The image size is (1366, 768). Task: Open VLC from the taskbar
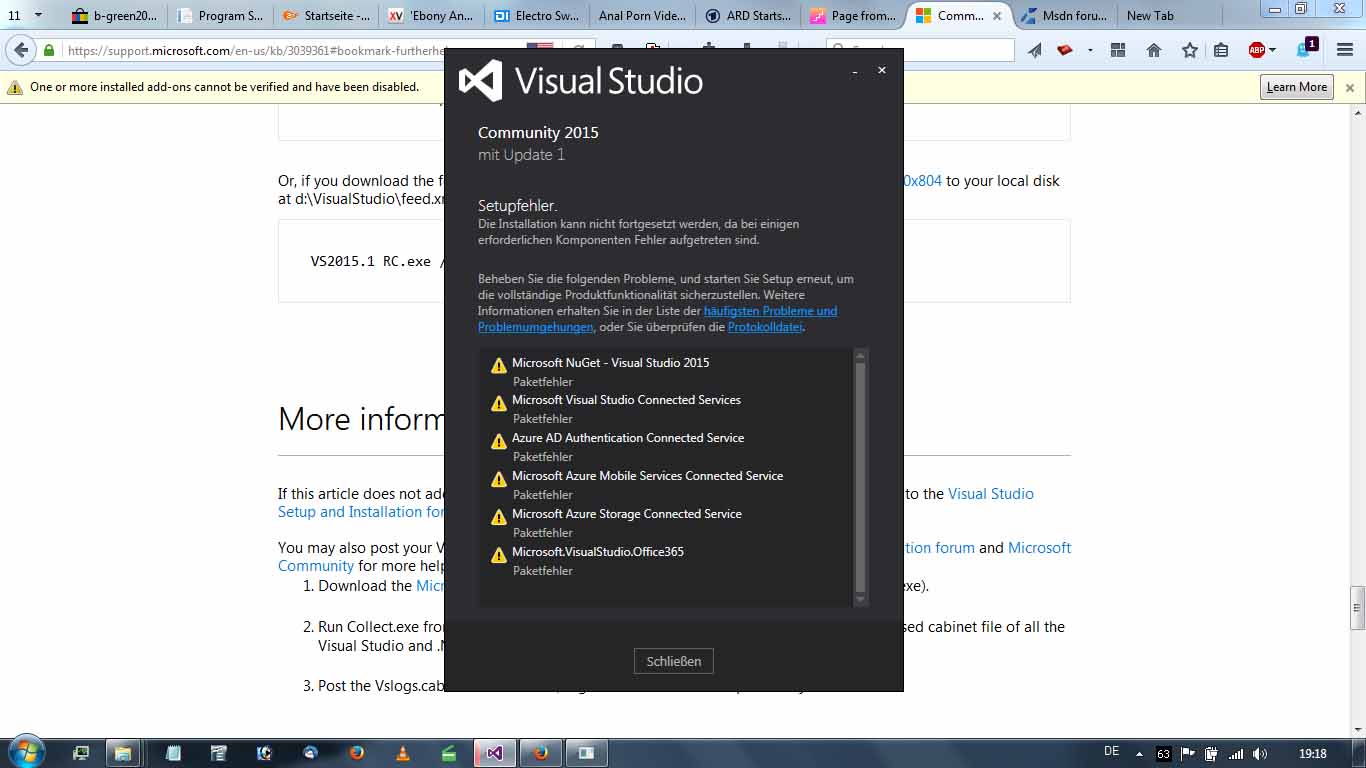click(x=403, y=753)
